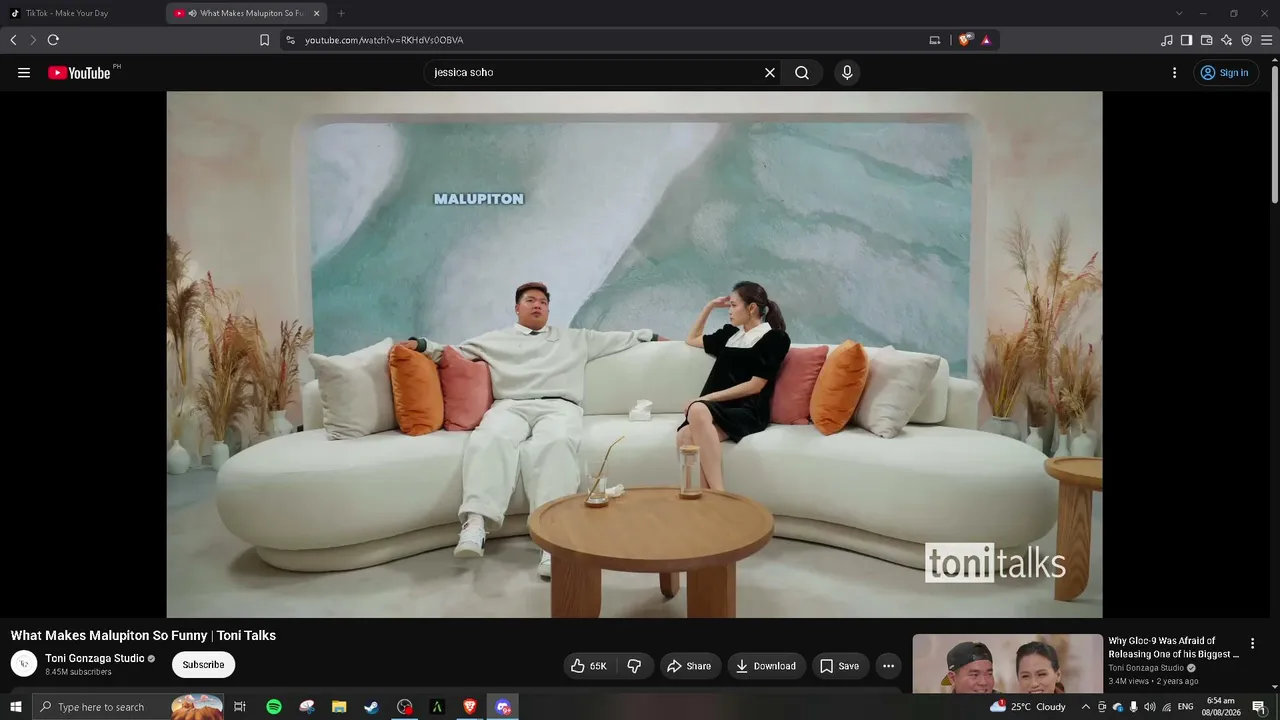The image size is (1280, 720).
Task: Share the Toni Talks video
Action: (x=689, y=666)
